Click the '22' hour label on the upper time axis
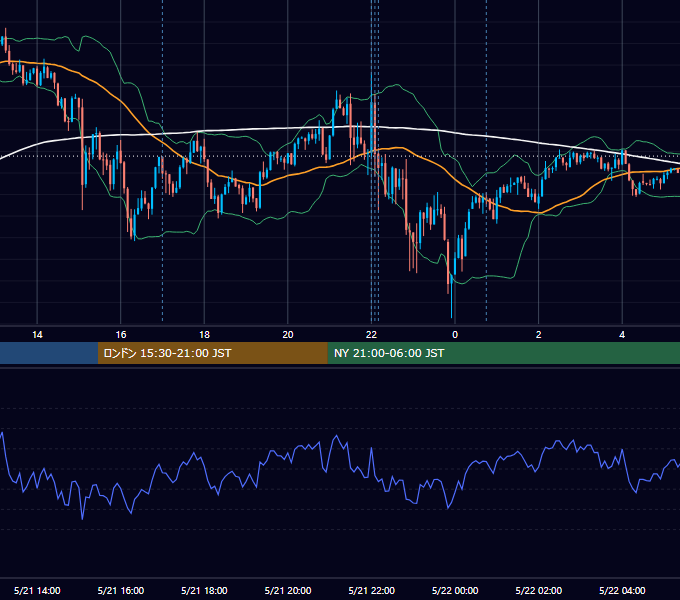 tap(371, 335)
